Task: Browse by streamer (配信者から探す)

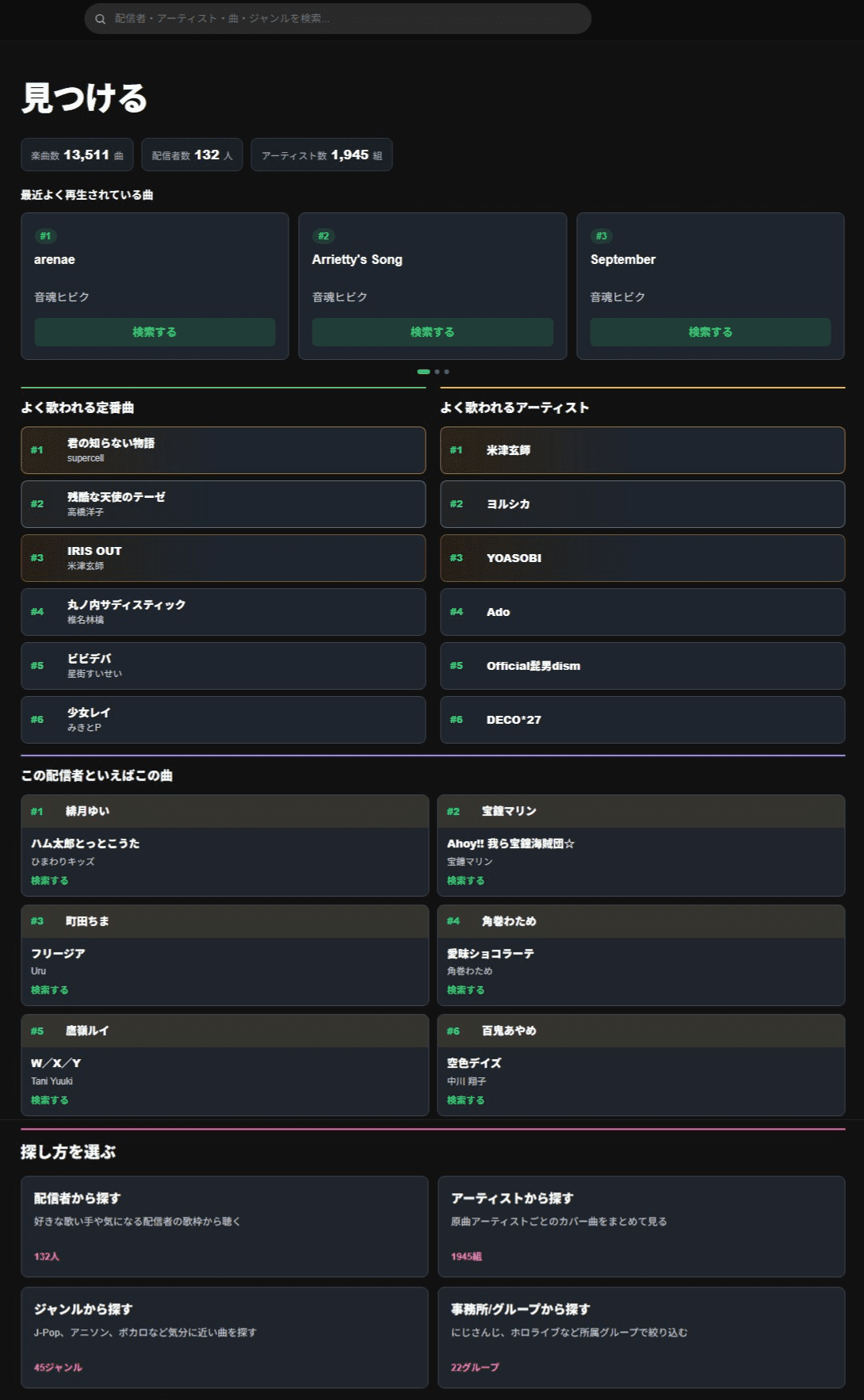Action: (x=225, y=1226)
